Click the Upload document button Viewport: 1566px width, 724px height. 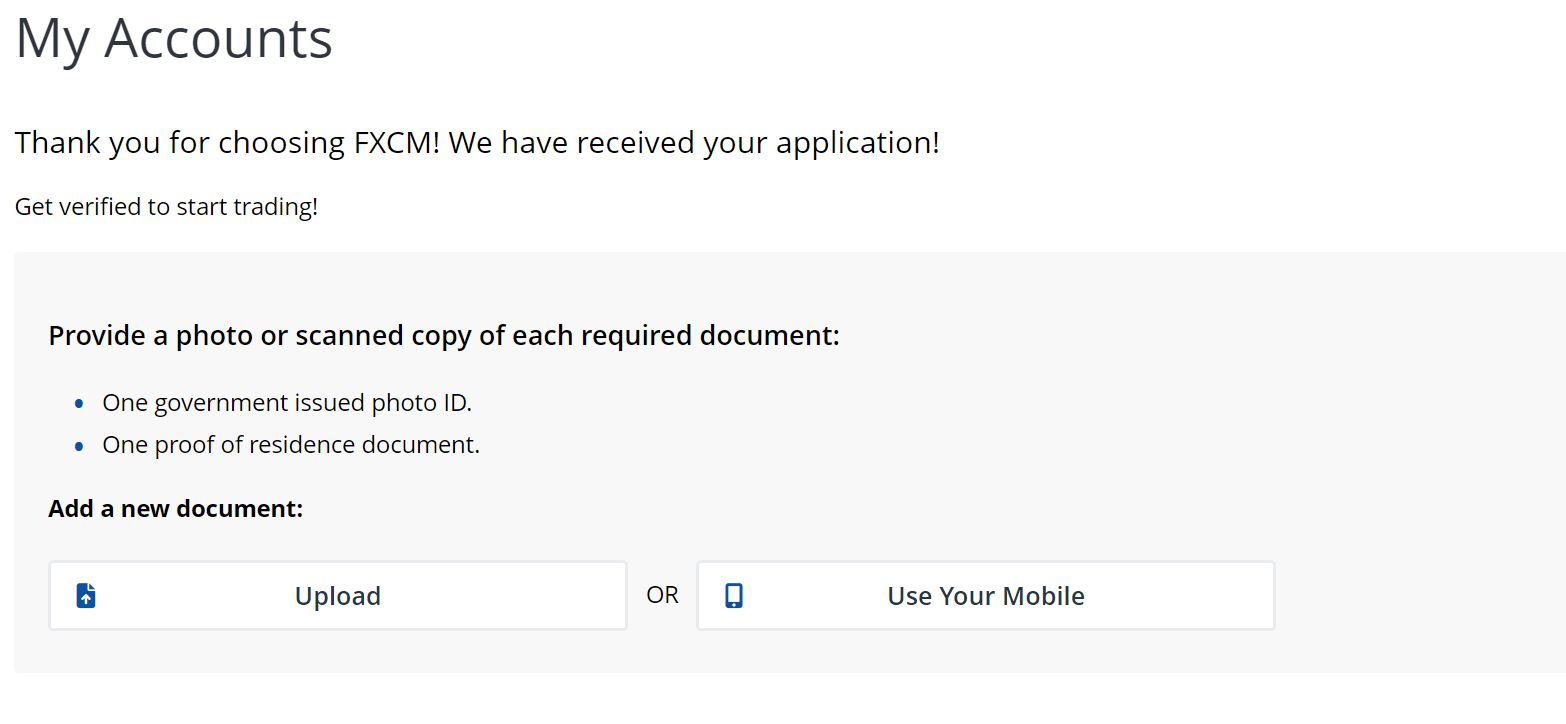[338, 596]
